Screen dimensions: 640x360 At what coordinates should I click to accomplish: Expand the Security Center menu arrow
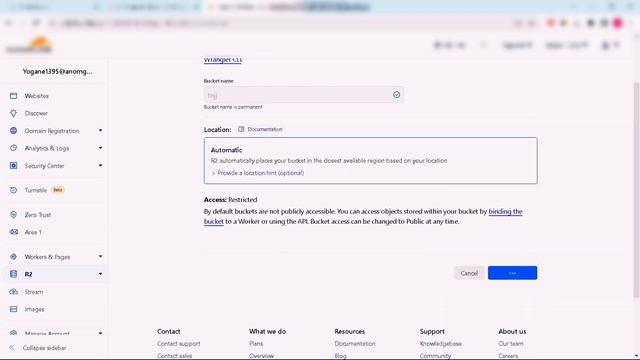[x=100, y=166]
